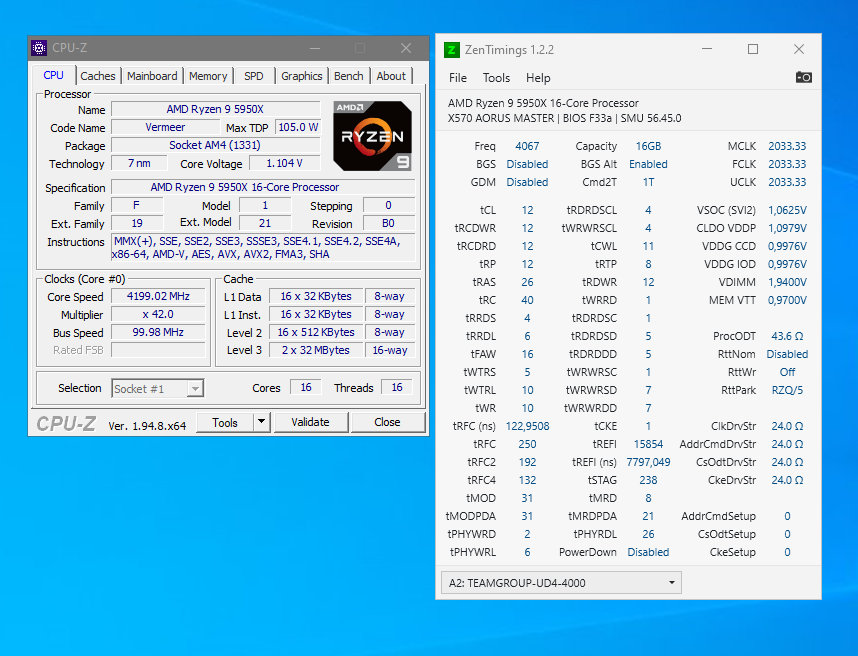Click the AMD Ryzen 9 logo image
Viewport: 858px width, 656px height.
pos(373,136)
